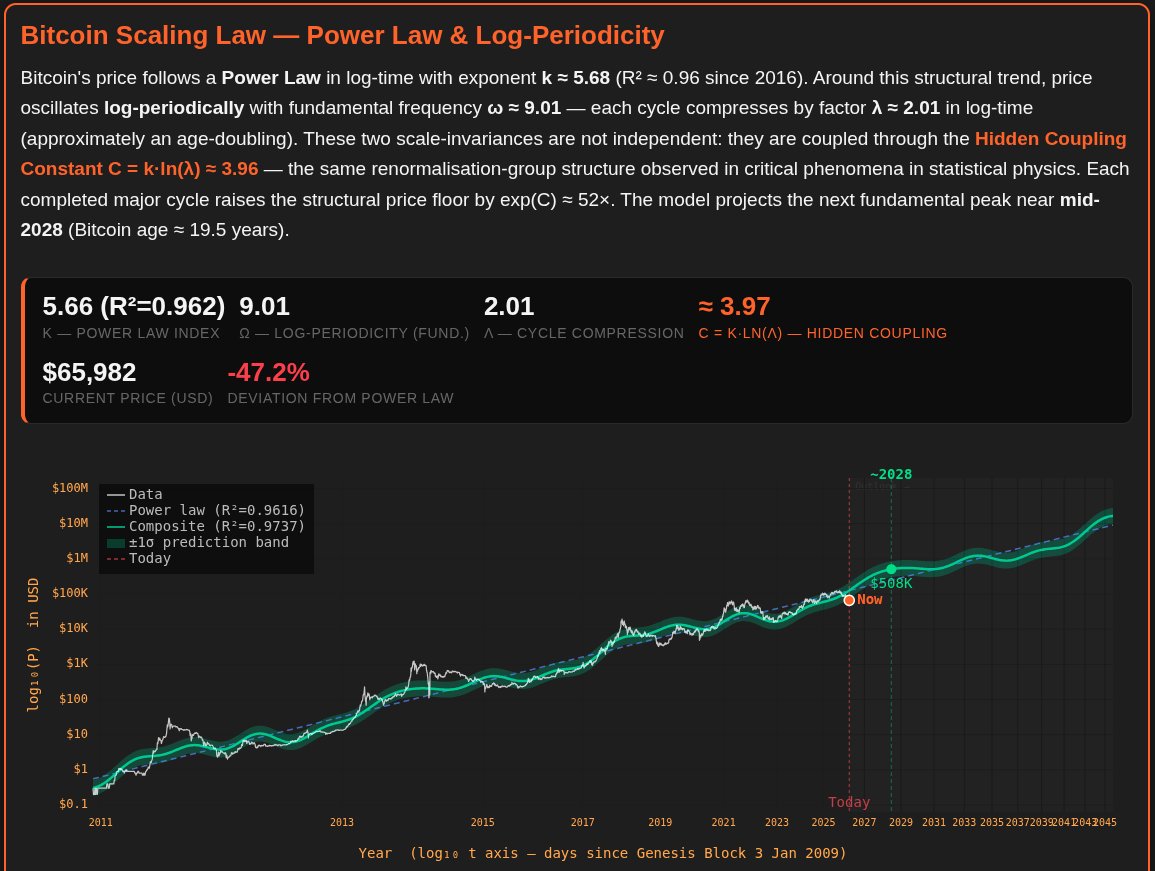Click the green 2028 projected peak dot
This screenshot has width=1155, height=871.
(891, 569)
